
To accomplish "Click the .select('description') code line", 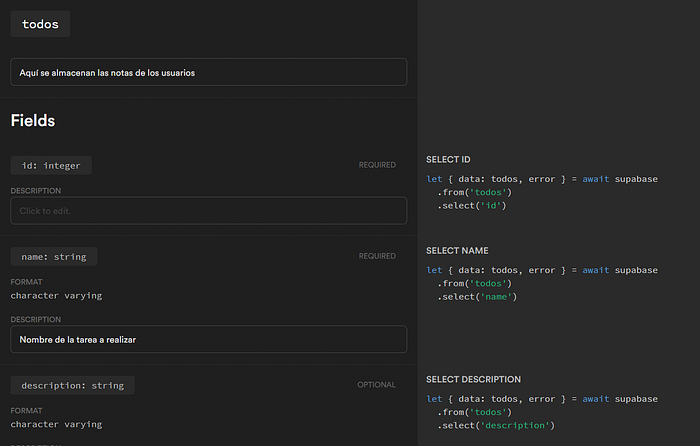I will click(496, 425).
